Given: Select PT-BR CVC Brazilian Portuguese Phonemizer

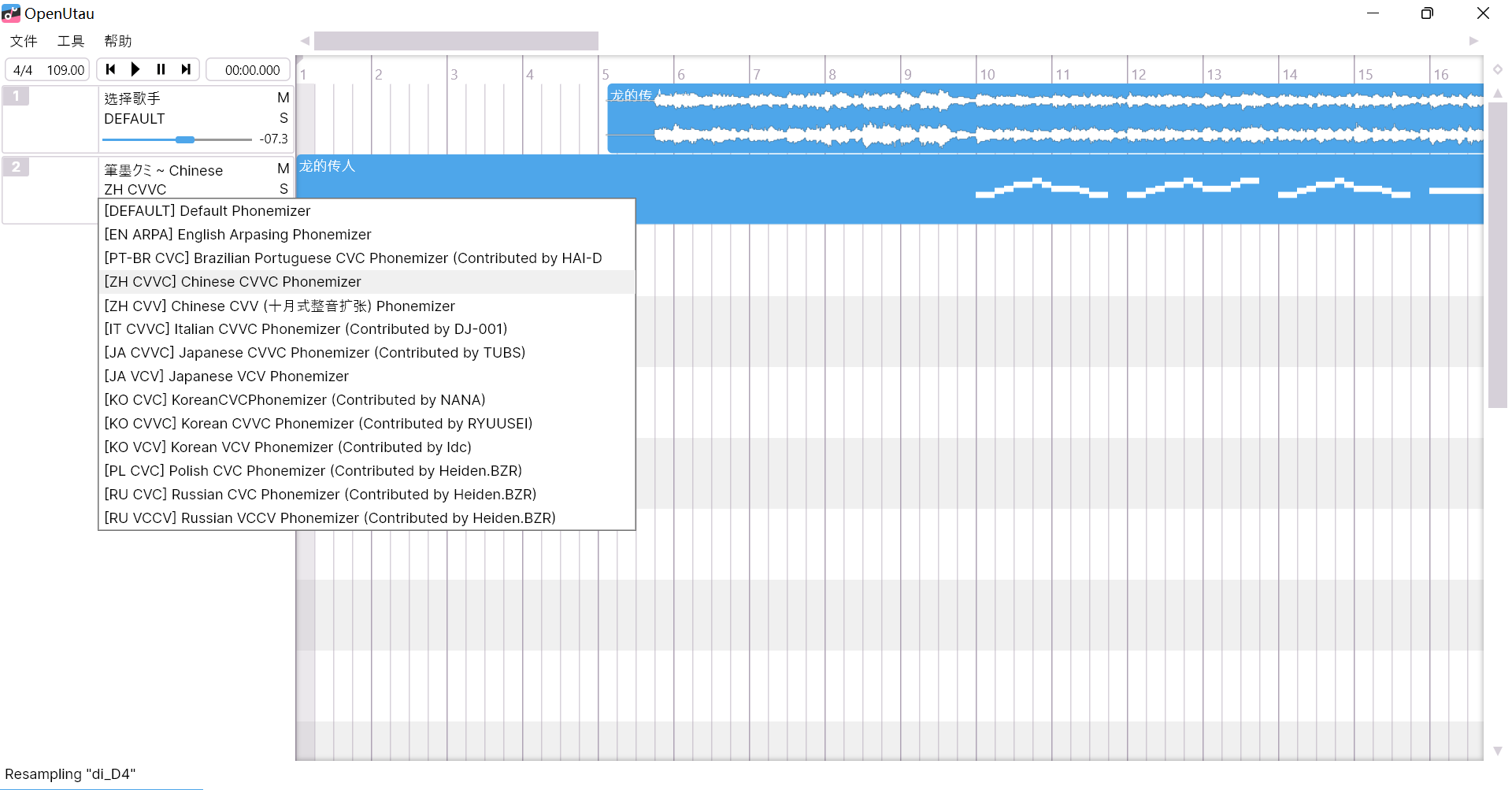Looking at the screenshot, I should point(367,258).
